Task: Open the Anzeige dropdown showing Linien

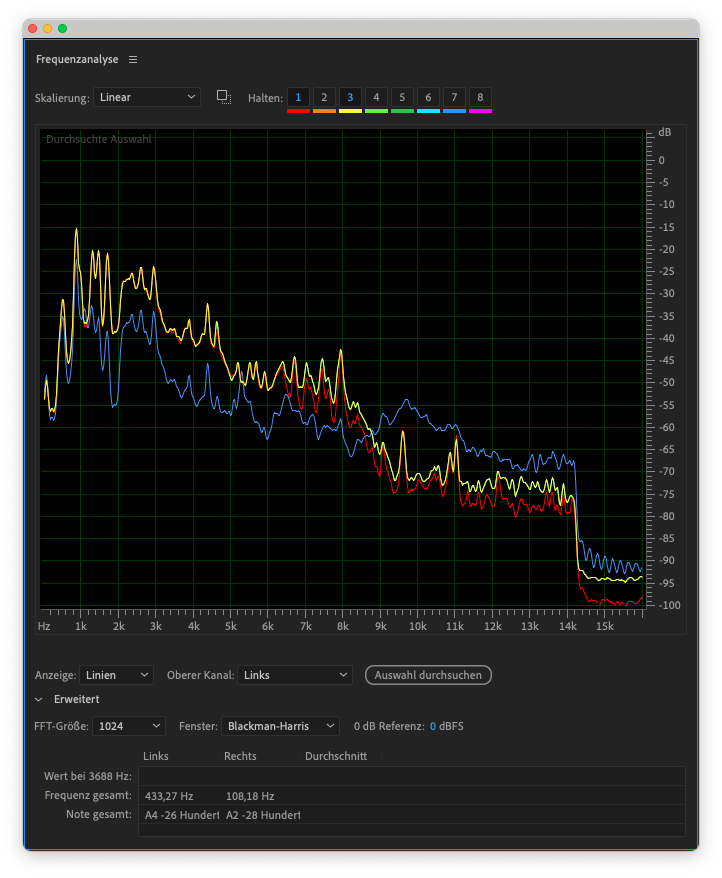Action: [116, 675]
